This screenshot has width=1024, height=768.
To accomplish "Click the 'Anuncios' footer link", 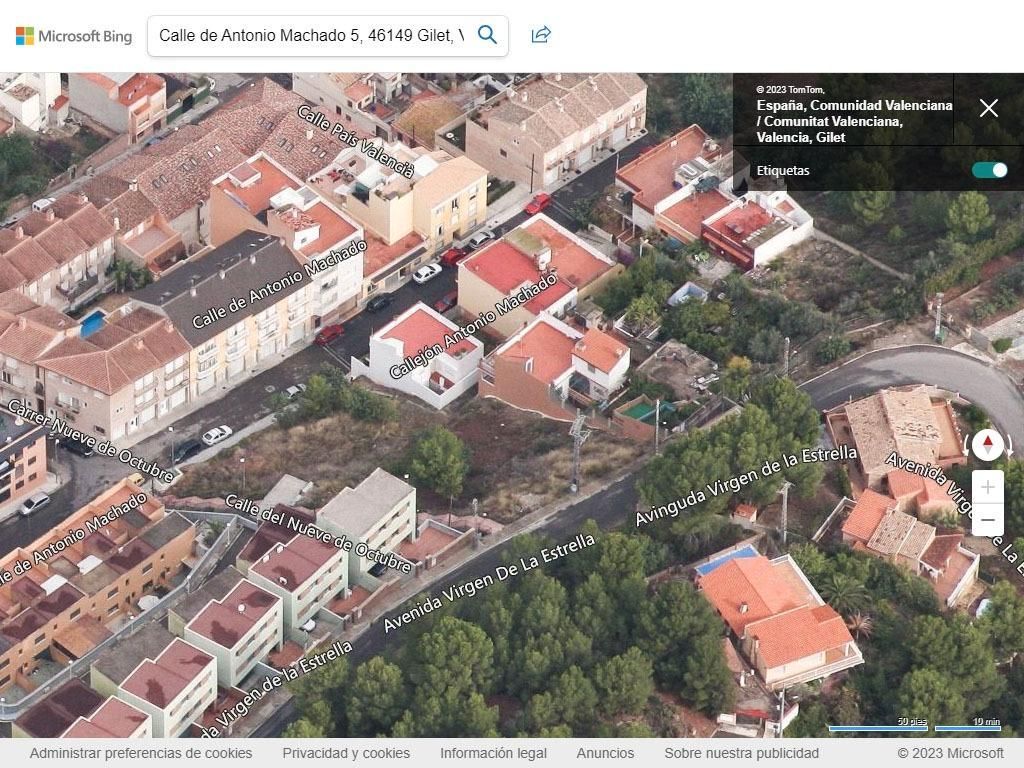I will [x=605, y=753].
